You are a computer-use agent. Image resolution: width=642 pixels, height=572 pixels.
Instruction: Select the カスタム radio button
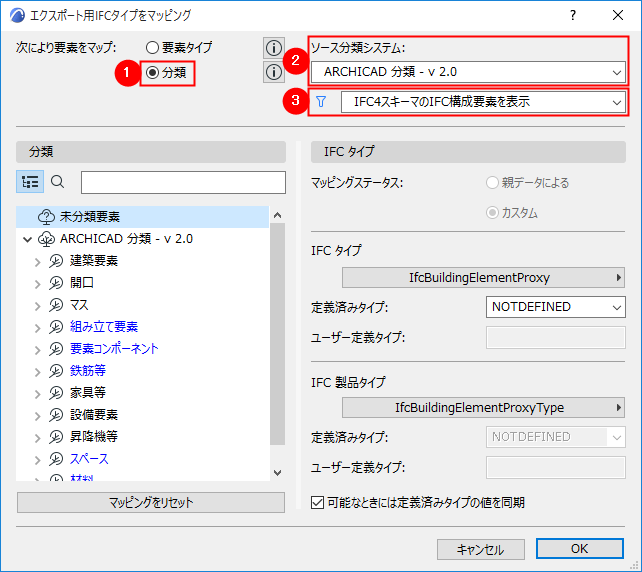coord(492,213)
